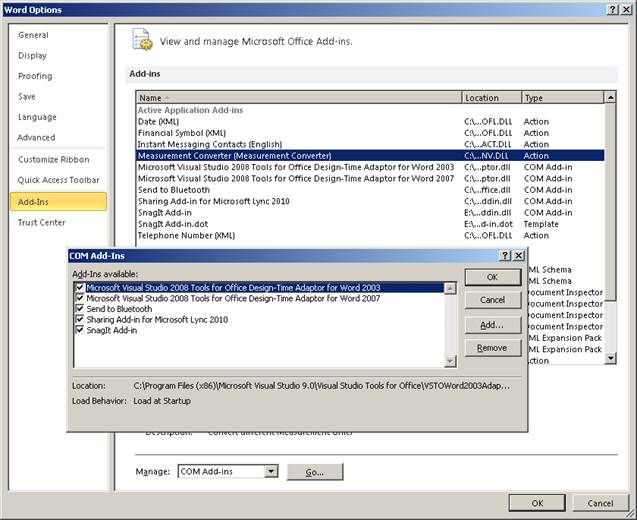Select the Financial Symbol (XML) row
Screen dimensions: 637x520
[x=370, y=133]
